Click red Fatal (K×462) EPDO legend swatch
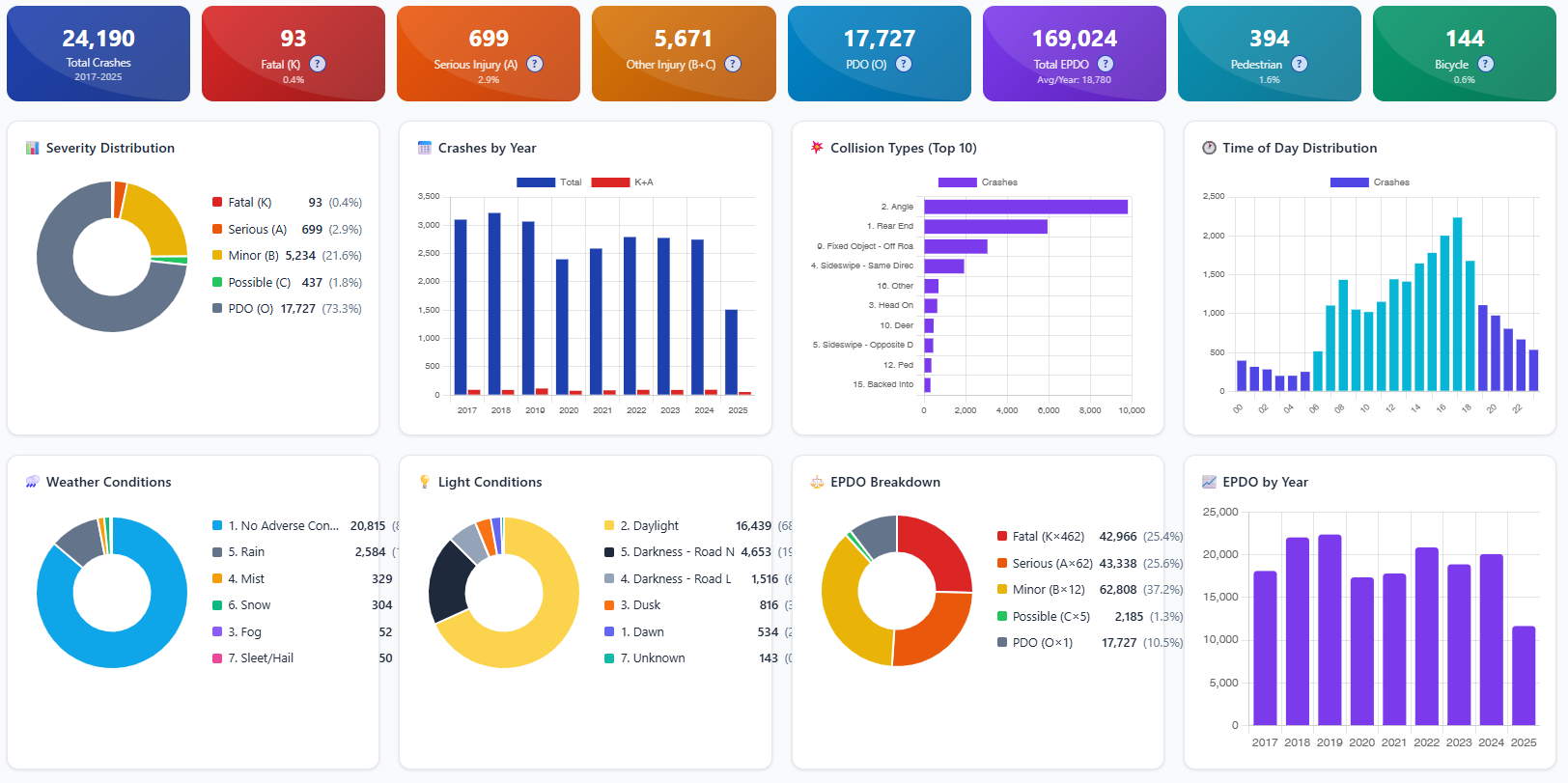1568x783 pixels. pyautogui.click(x=1002, y=537)
